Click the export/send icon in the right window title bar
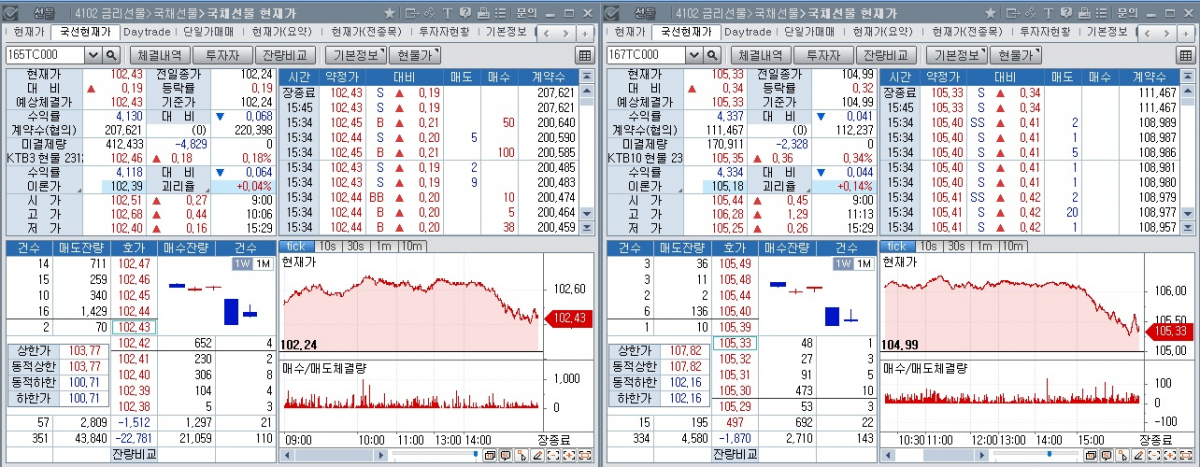1200x467 pixels. (1013, 13)
